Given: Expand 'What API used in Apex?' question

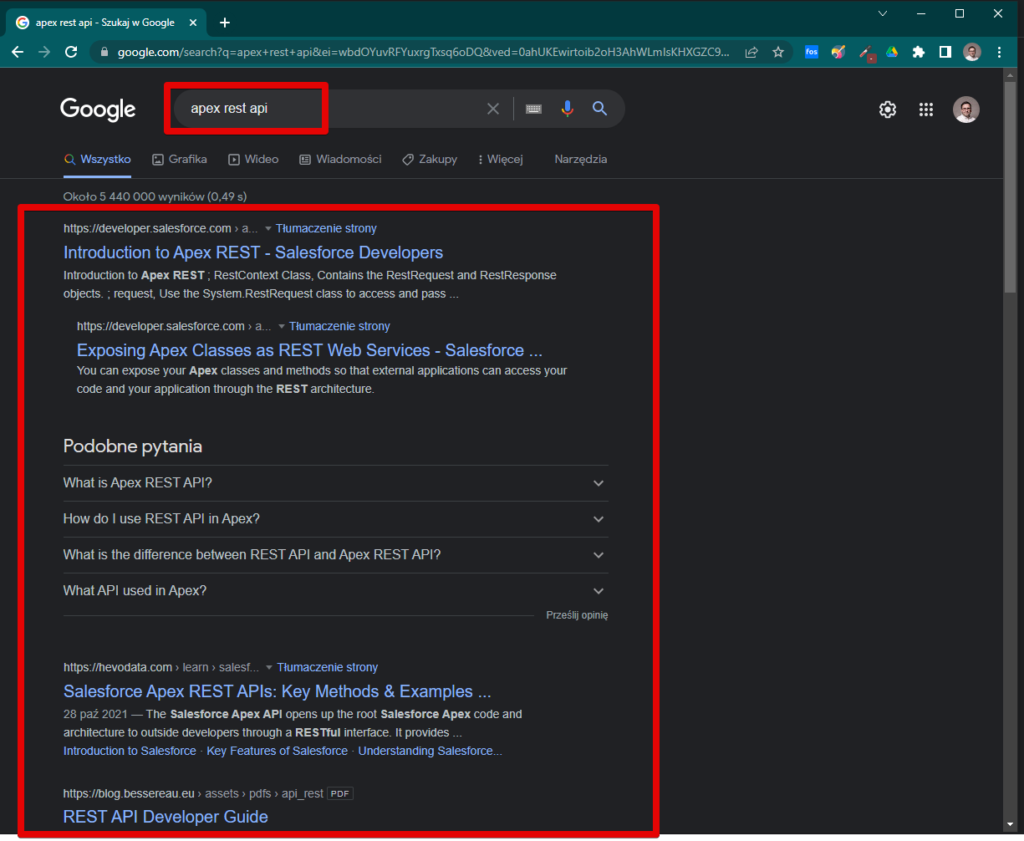Looking at the screenshot, I should coord(336,591).
